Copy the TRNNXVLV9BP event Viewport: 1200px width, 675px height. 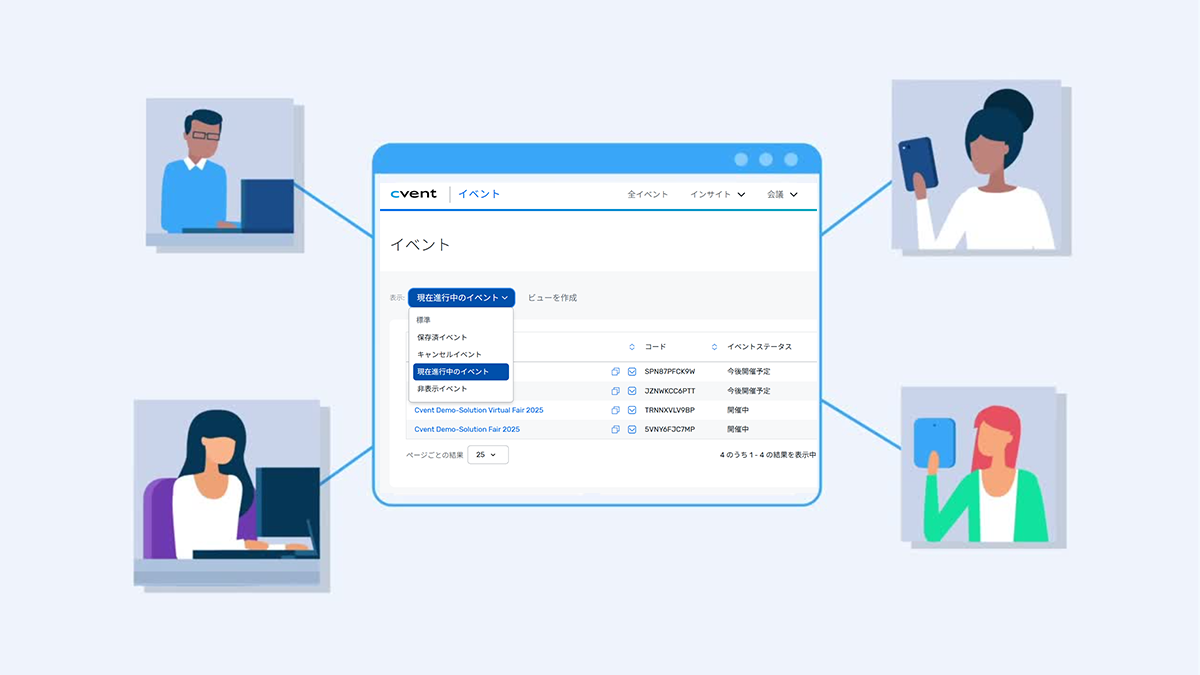(x=616, y=410)
